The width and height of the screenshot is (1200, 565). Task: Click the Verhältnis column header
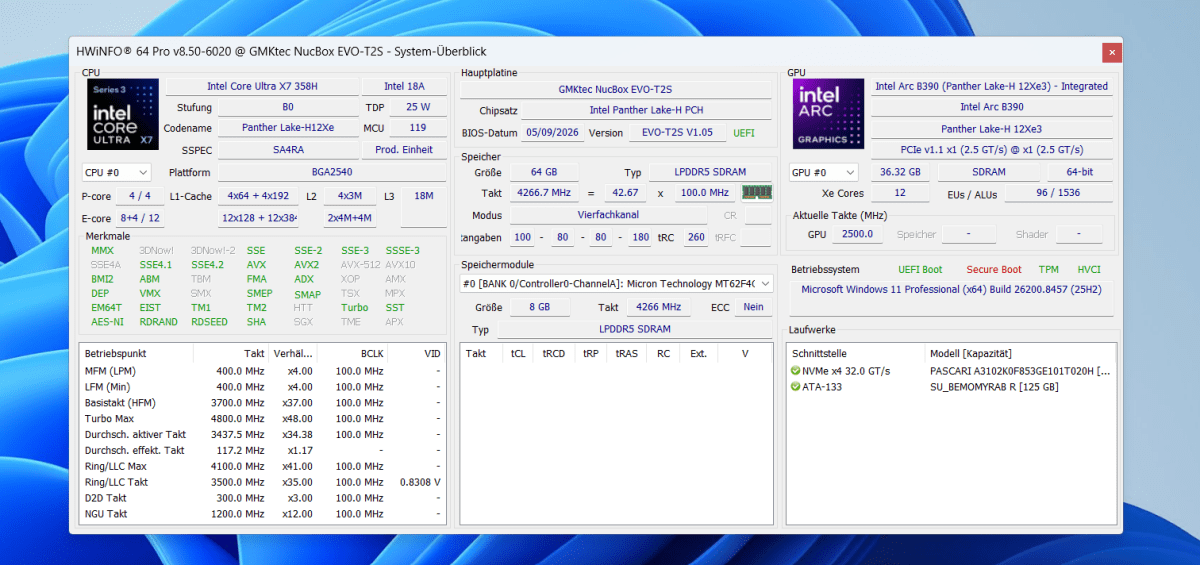click(x=292, y=354)
